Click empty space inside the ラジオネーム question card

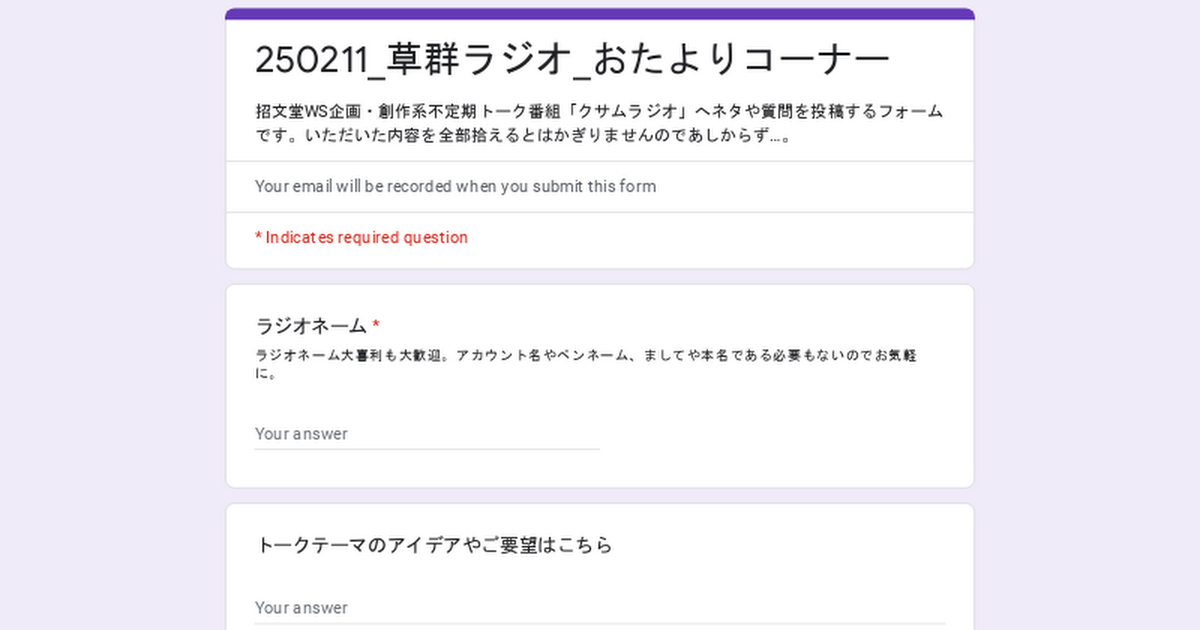780,440
